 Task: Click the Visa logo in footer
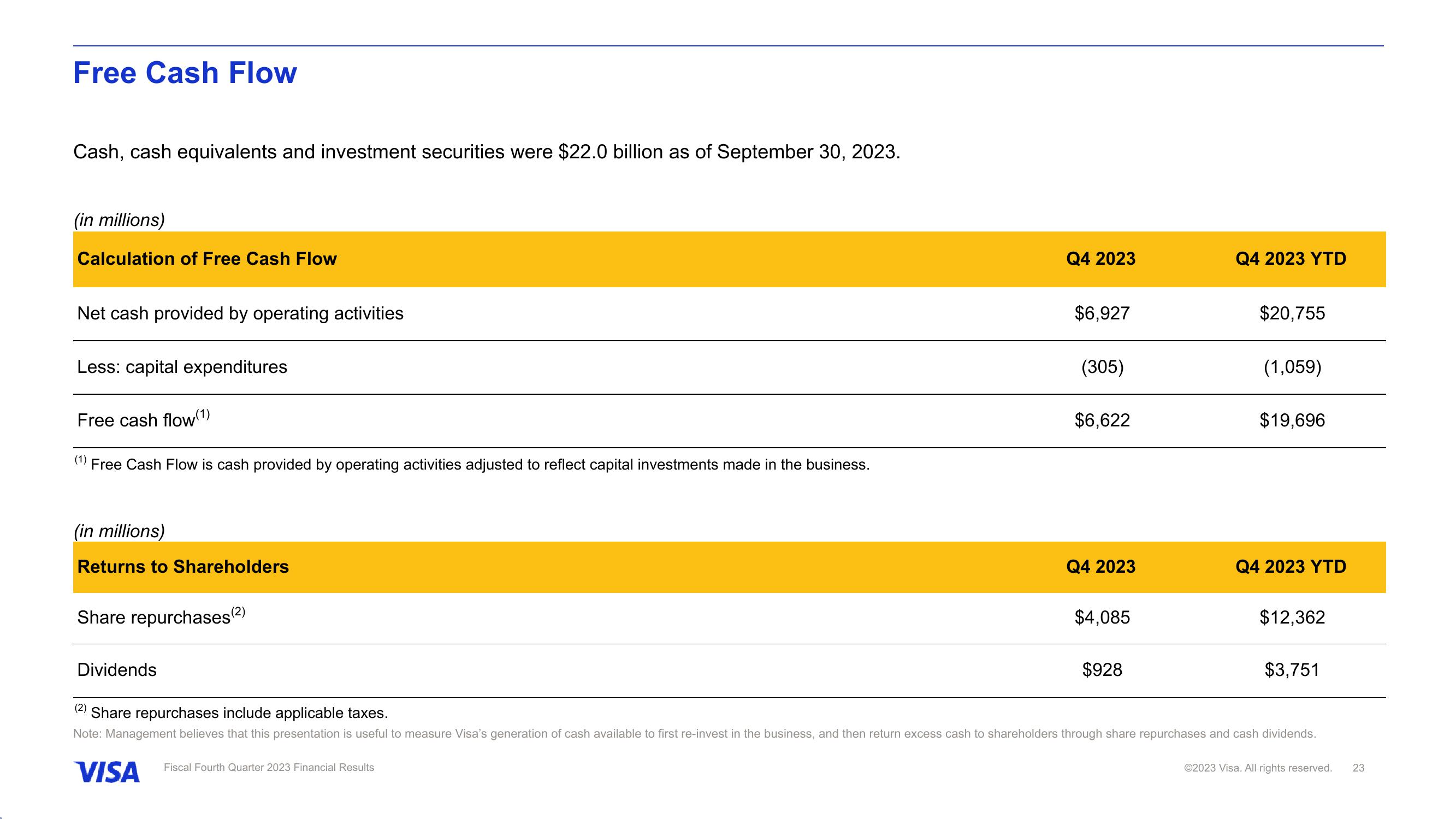click(106, 771)
